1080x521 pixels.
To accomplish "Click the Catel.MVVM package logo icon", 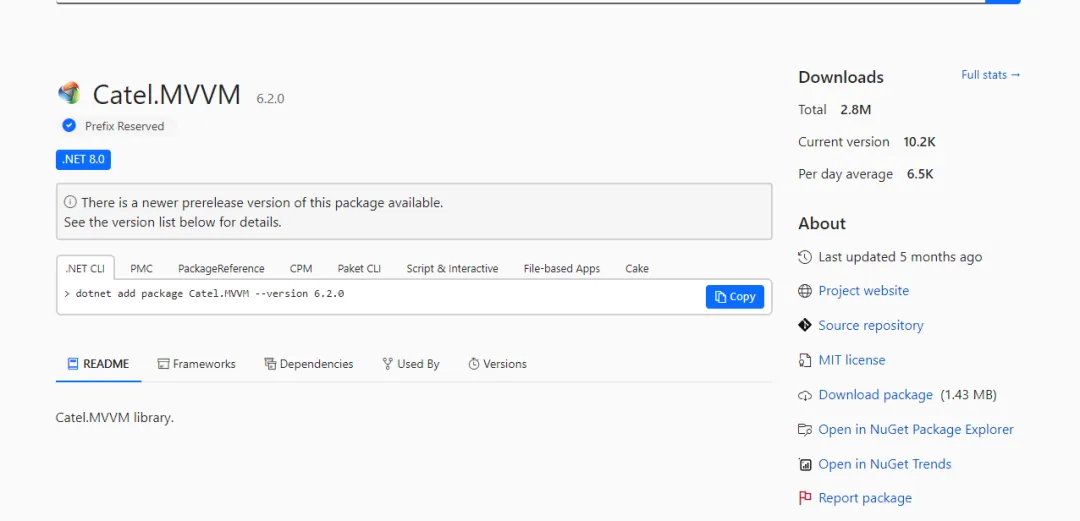I will [69, 93].
